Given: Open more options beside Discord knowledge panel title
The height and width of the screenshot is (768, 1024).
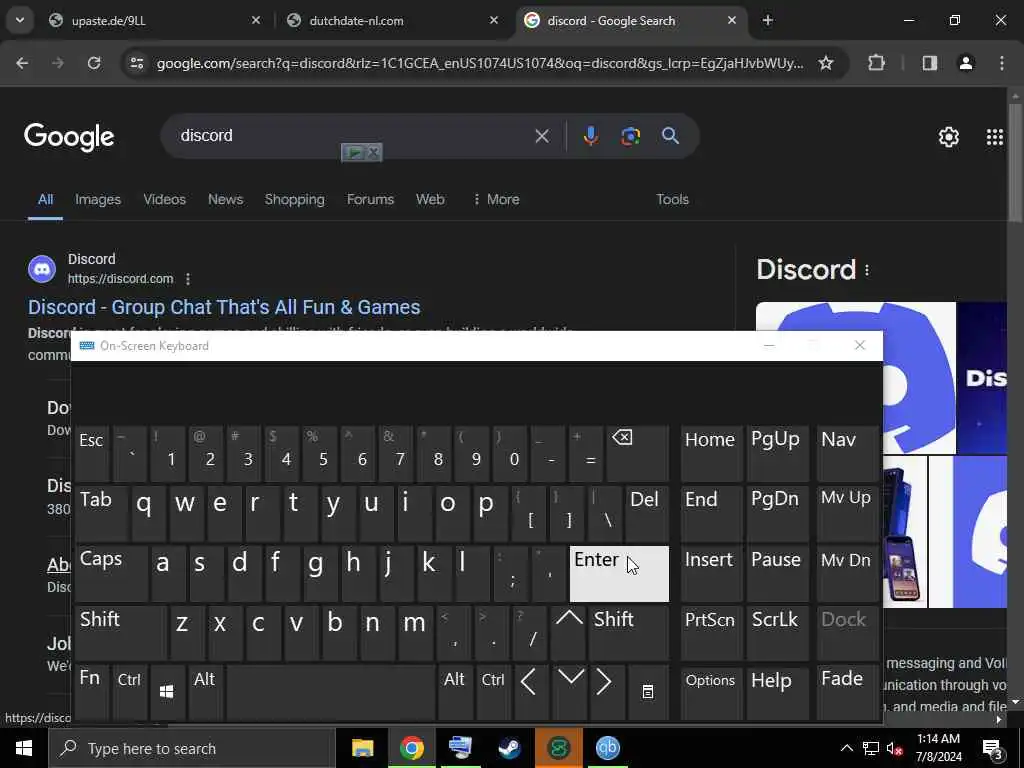Looking at the screenshot, I should pos(867,270).
